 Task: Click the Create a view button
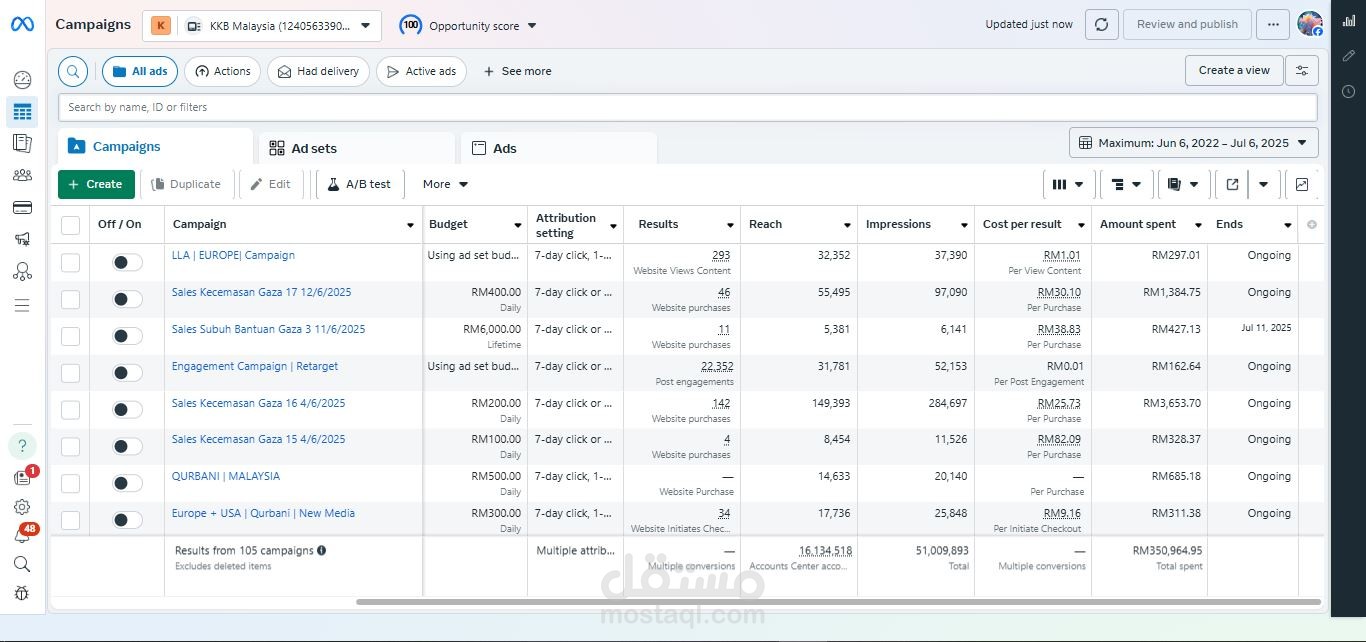[1234, 70]
